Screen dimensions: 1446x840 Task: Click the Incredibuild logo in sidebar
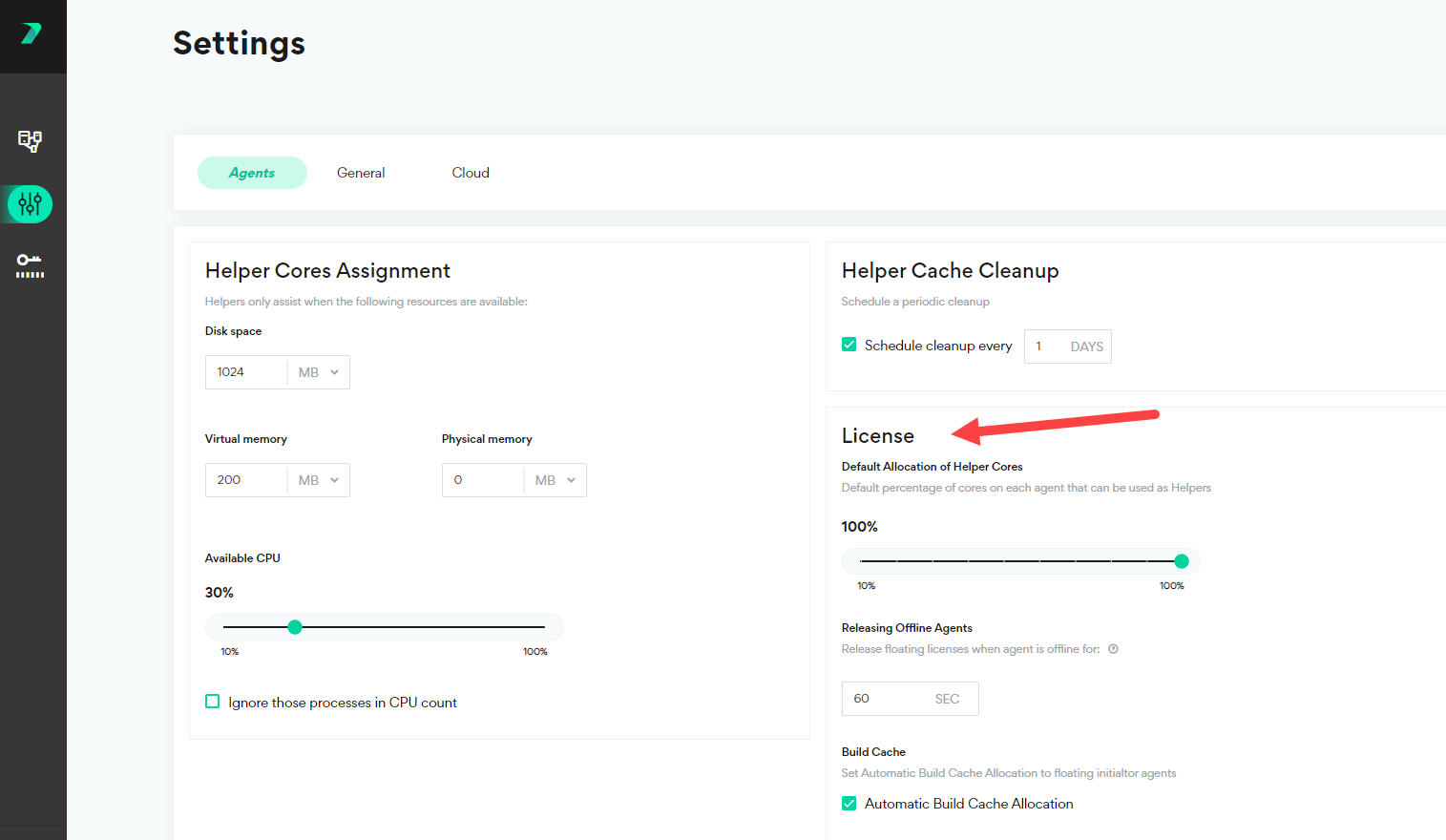tap(31, 34)
